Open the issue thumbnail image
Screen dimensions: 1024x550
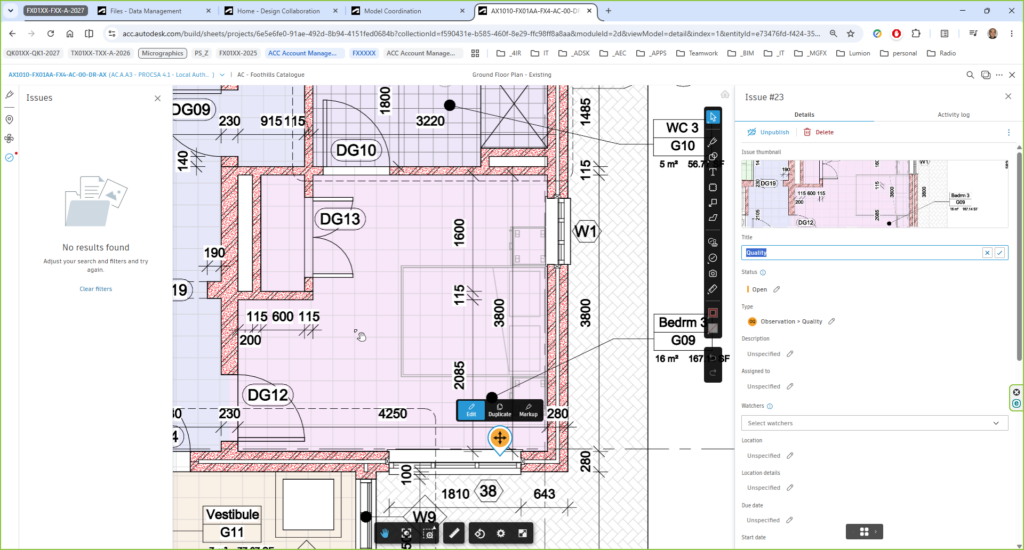point(874,193)
